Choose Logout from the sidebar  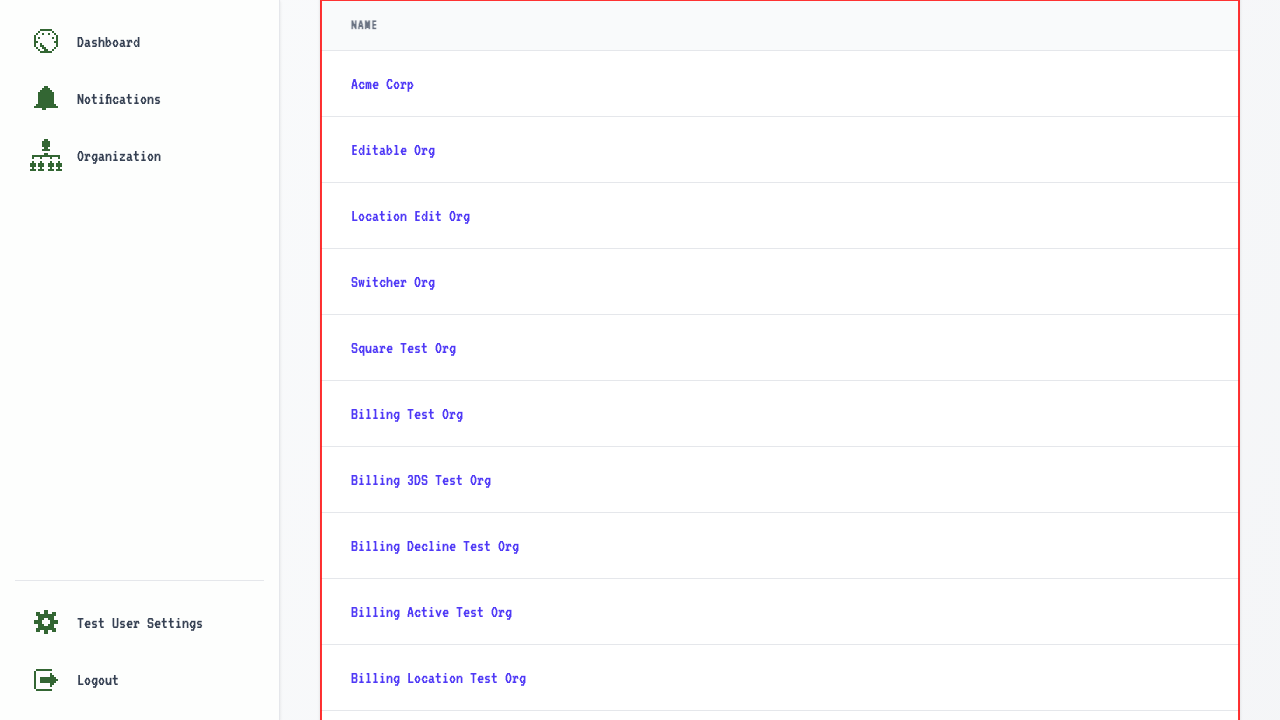point(140,680)
